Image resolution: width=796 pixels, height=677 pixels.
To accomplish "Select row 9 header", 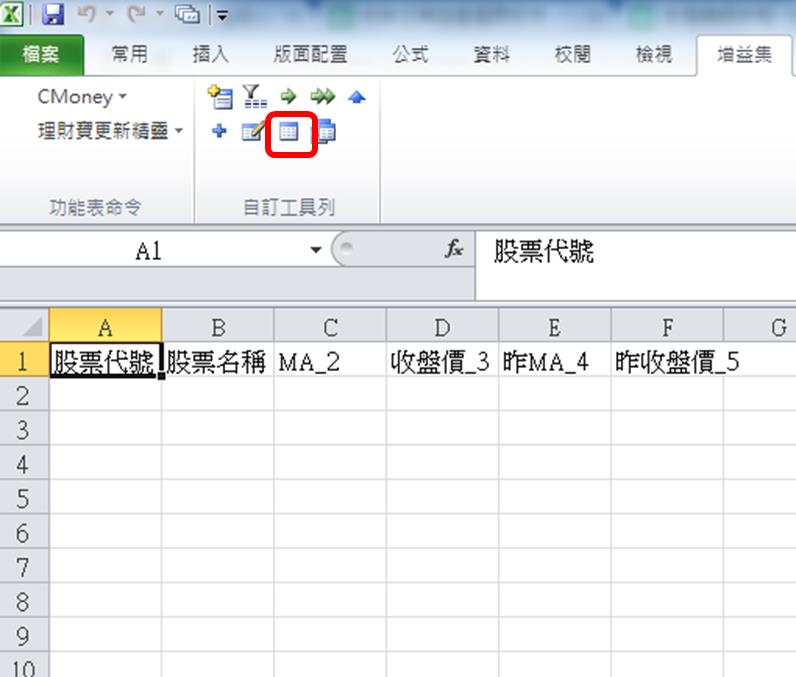I will [x=24, y=636].
